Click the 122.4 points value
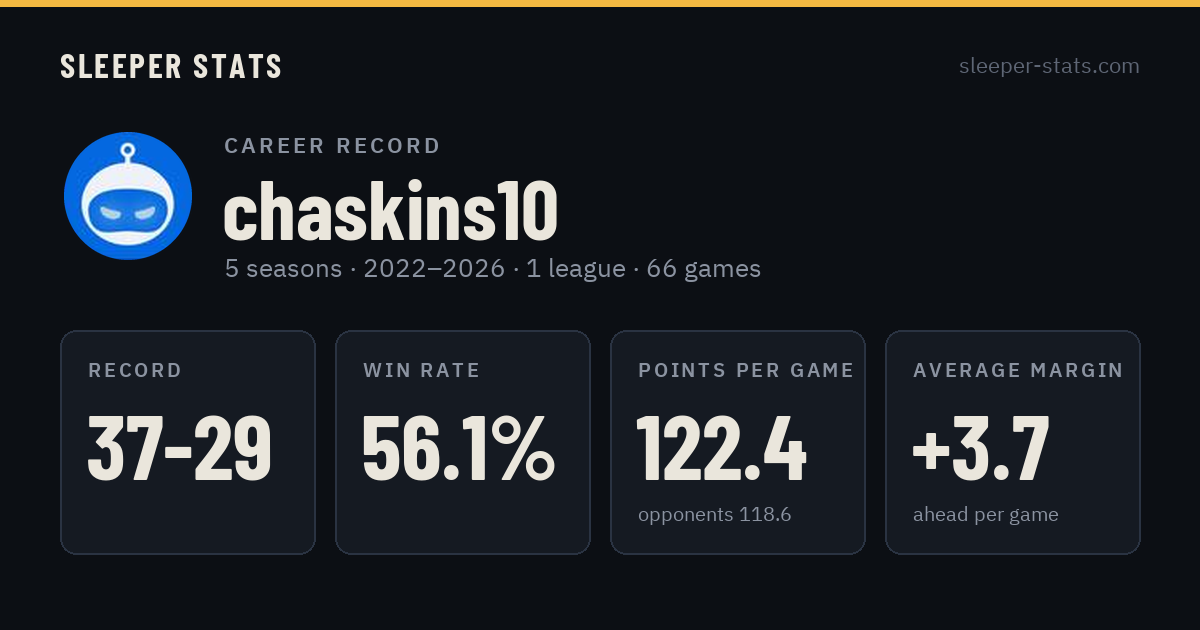 [722, 448]
